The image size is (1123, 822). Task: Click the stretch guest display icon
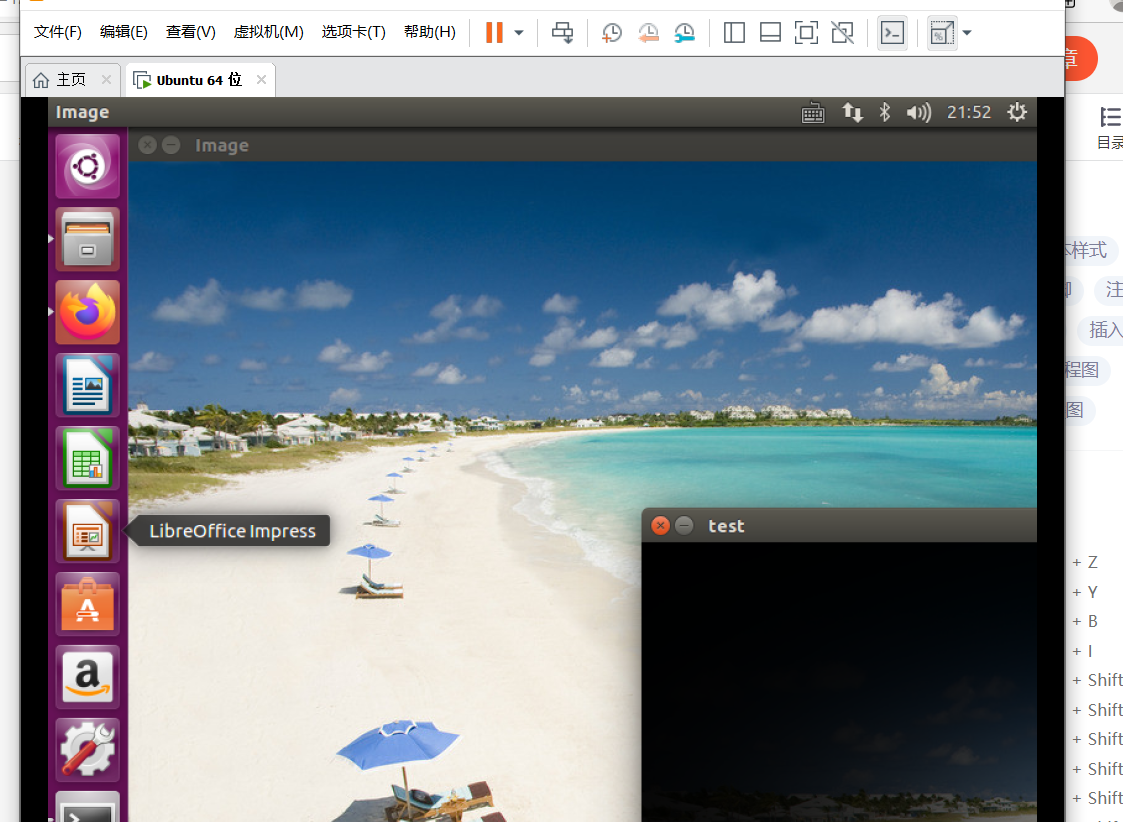pos(942,32)
